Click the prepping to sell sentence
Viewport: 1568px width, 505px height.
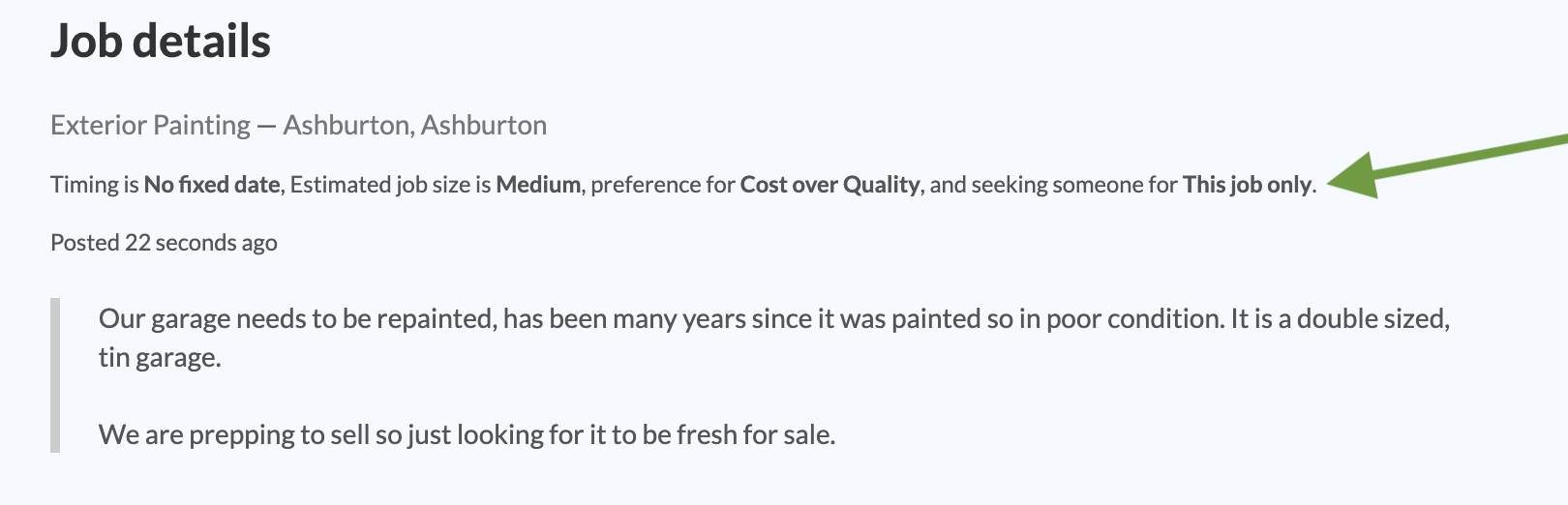467,435
